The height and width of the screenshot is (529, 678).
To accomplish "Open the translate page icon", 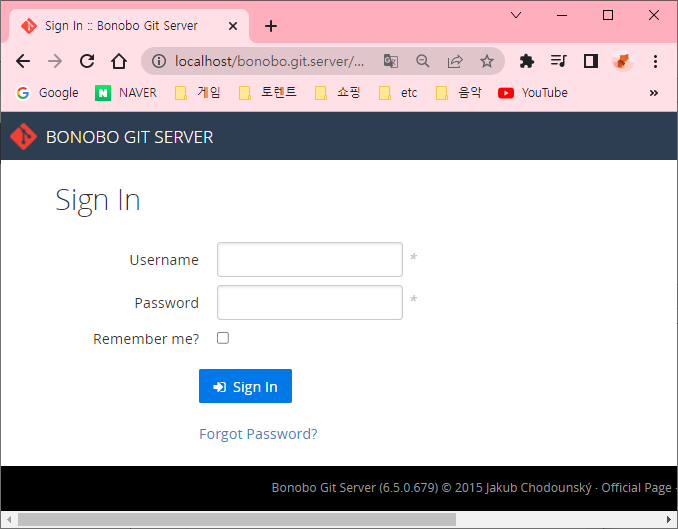I will (x=391, y=61).
